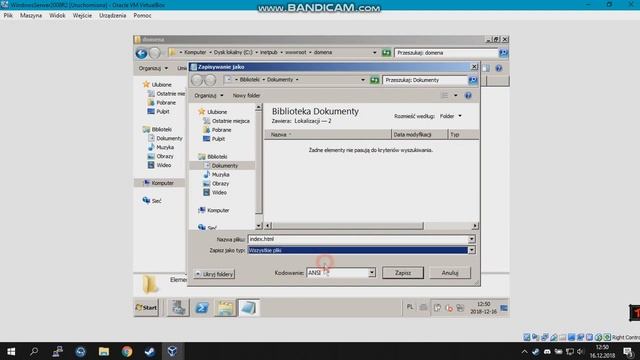This screenshot has height=360, width=640.
Task: Expand Nazwa pliku history dropdown arrow
Action: [x=471, y=239]
